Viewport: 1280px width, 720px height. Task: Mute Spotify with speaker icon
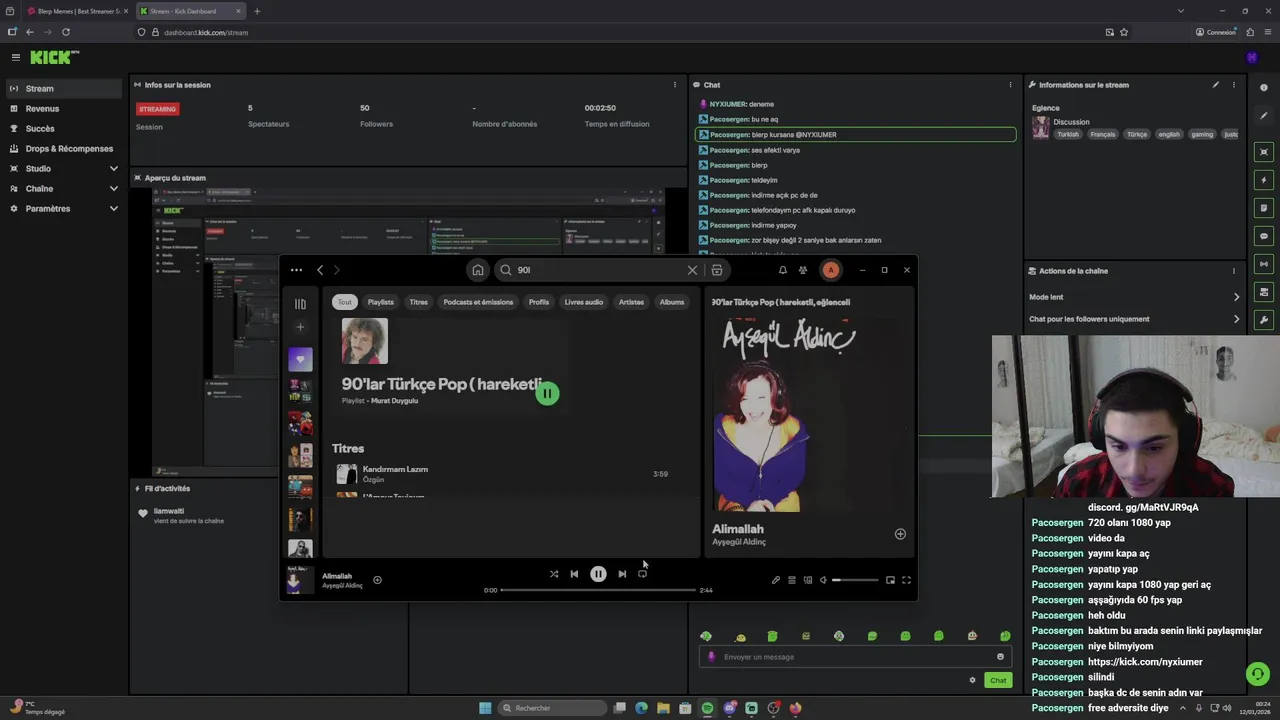(x=823, y=580)
